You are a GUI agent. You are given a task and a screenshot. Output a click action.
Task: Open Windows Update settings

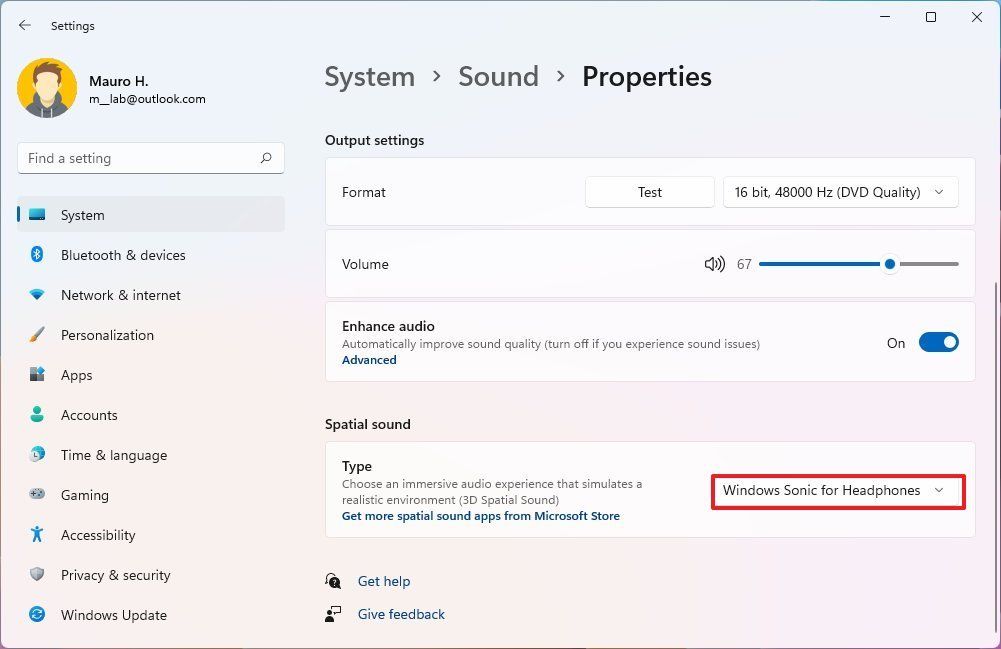tap(113, 615)
